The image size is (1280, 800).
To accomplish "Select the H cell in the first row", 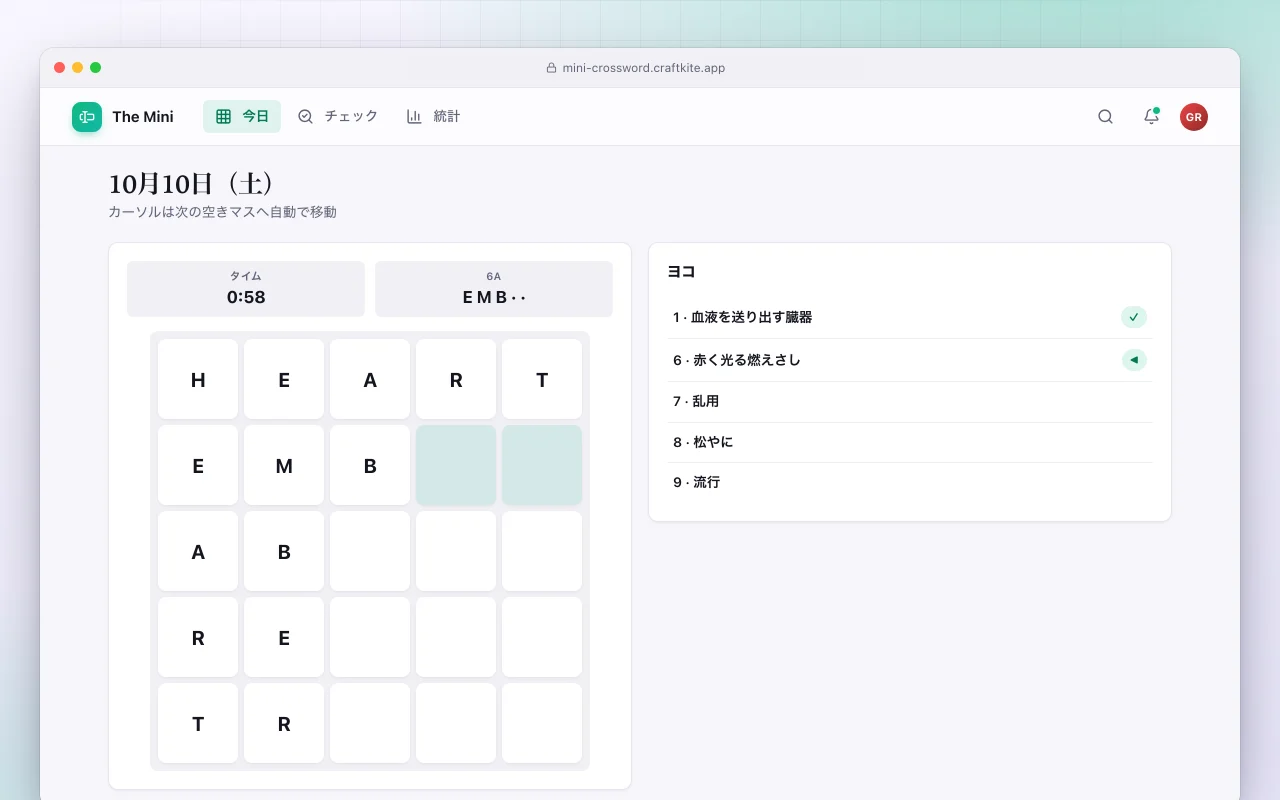I will [x=198, y=379].
